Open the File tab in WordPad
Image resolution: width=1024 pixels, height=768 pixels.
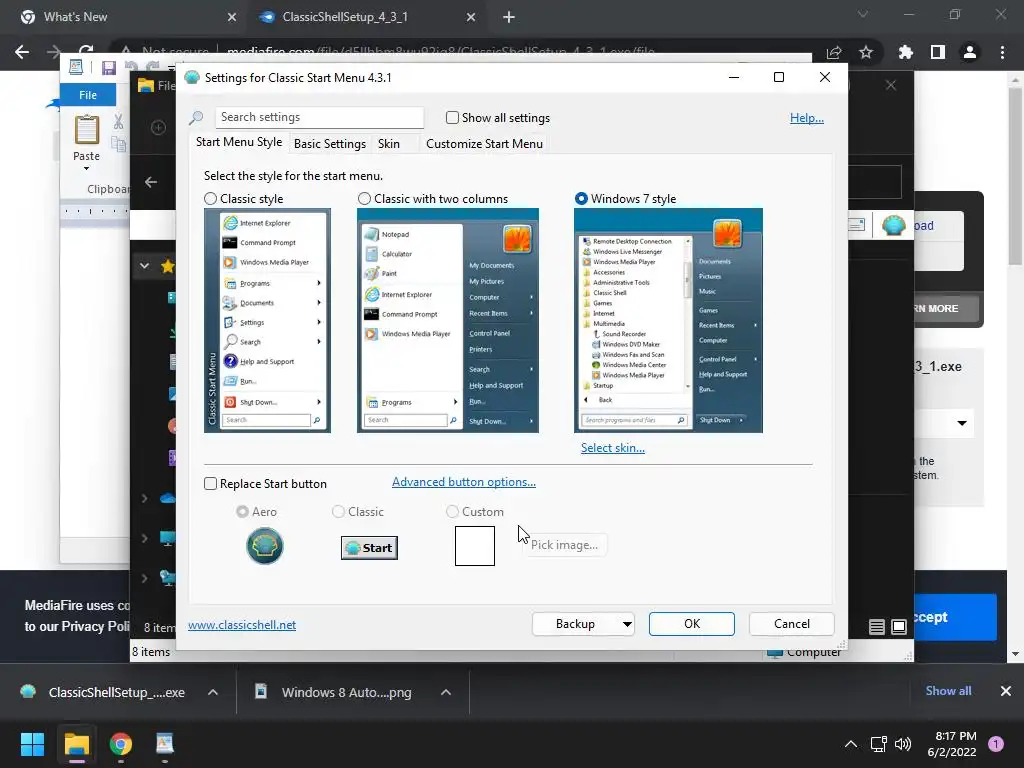(x=88, y=95)
